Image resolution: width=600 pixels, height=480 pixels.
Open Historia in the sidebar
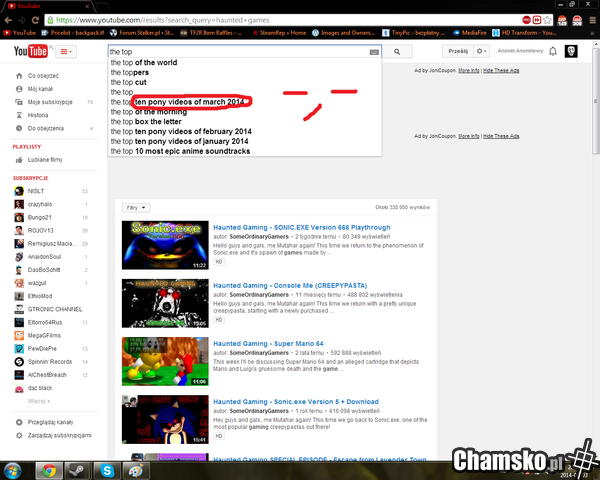coord(38,115)
